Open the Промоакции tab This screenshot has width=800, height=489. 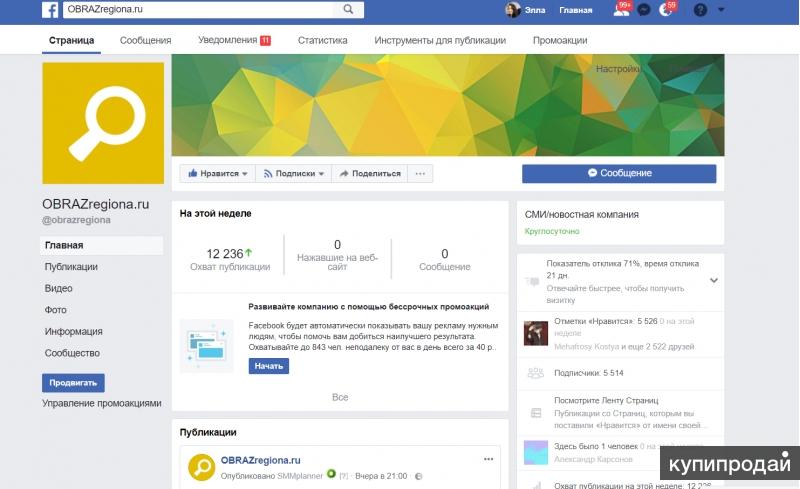[x=560, y=40]
